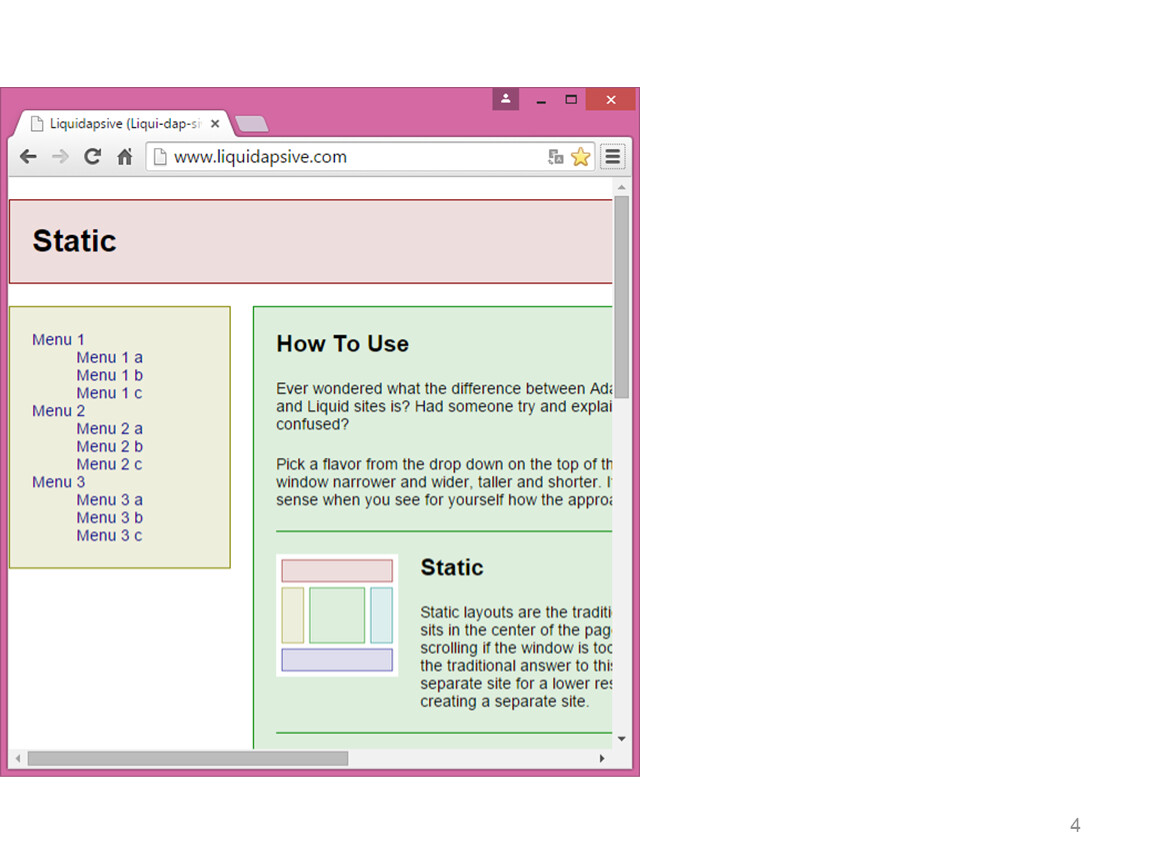
Task: Click the horizontal scrollbar right arrow
Action: coord(601,759)
